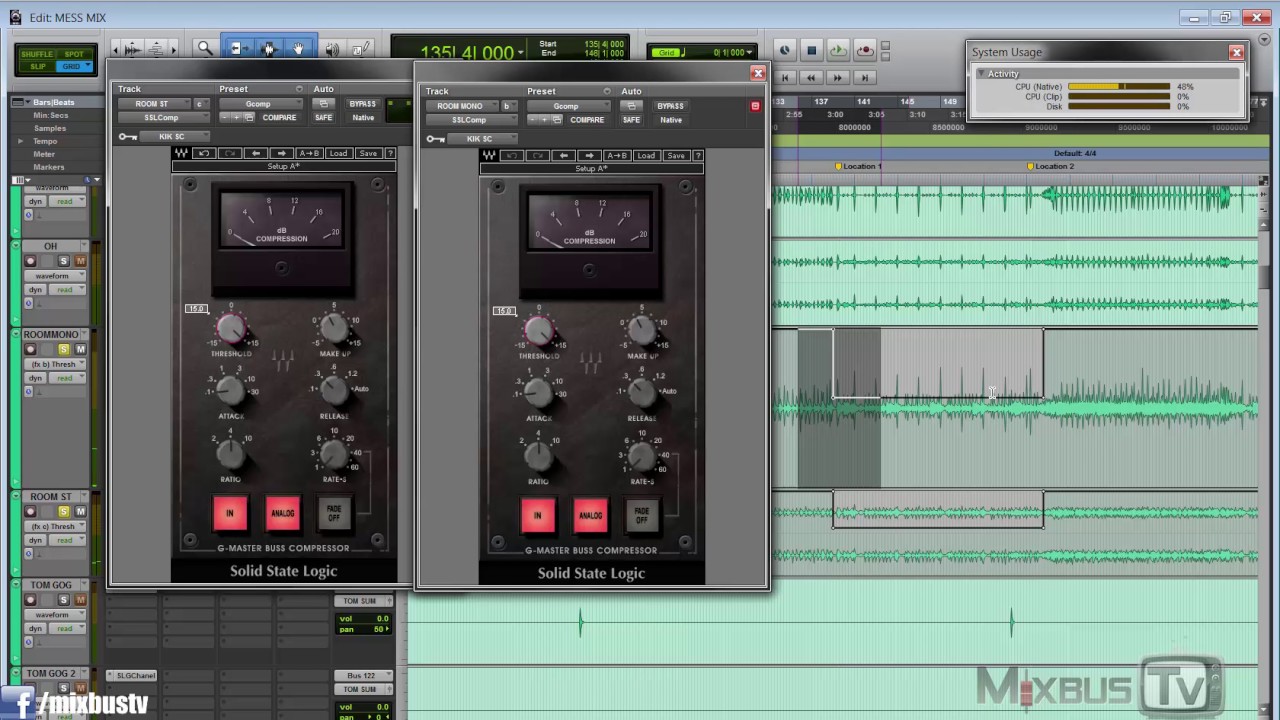This screenshot has height=720, width=1280.
Task: Click left arrow in ROOM ST plugin toolbar
Action: (x=256, y=153)
